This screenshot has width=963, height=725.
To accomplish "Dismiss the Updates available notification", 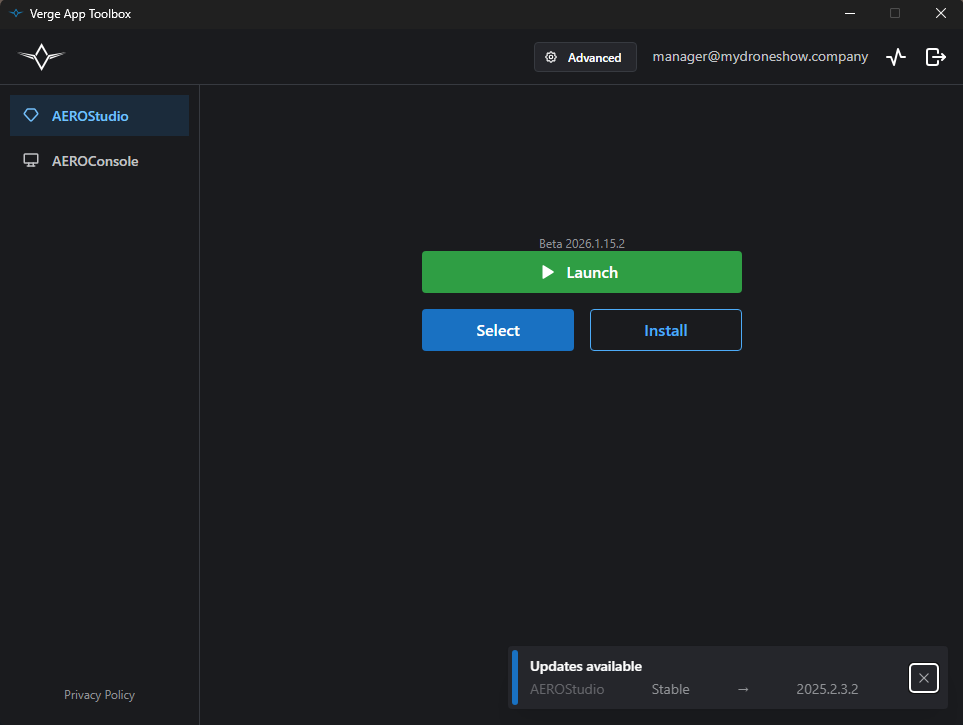I will pos(923,678).
